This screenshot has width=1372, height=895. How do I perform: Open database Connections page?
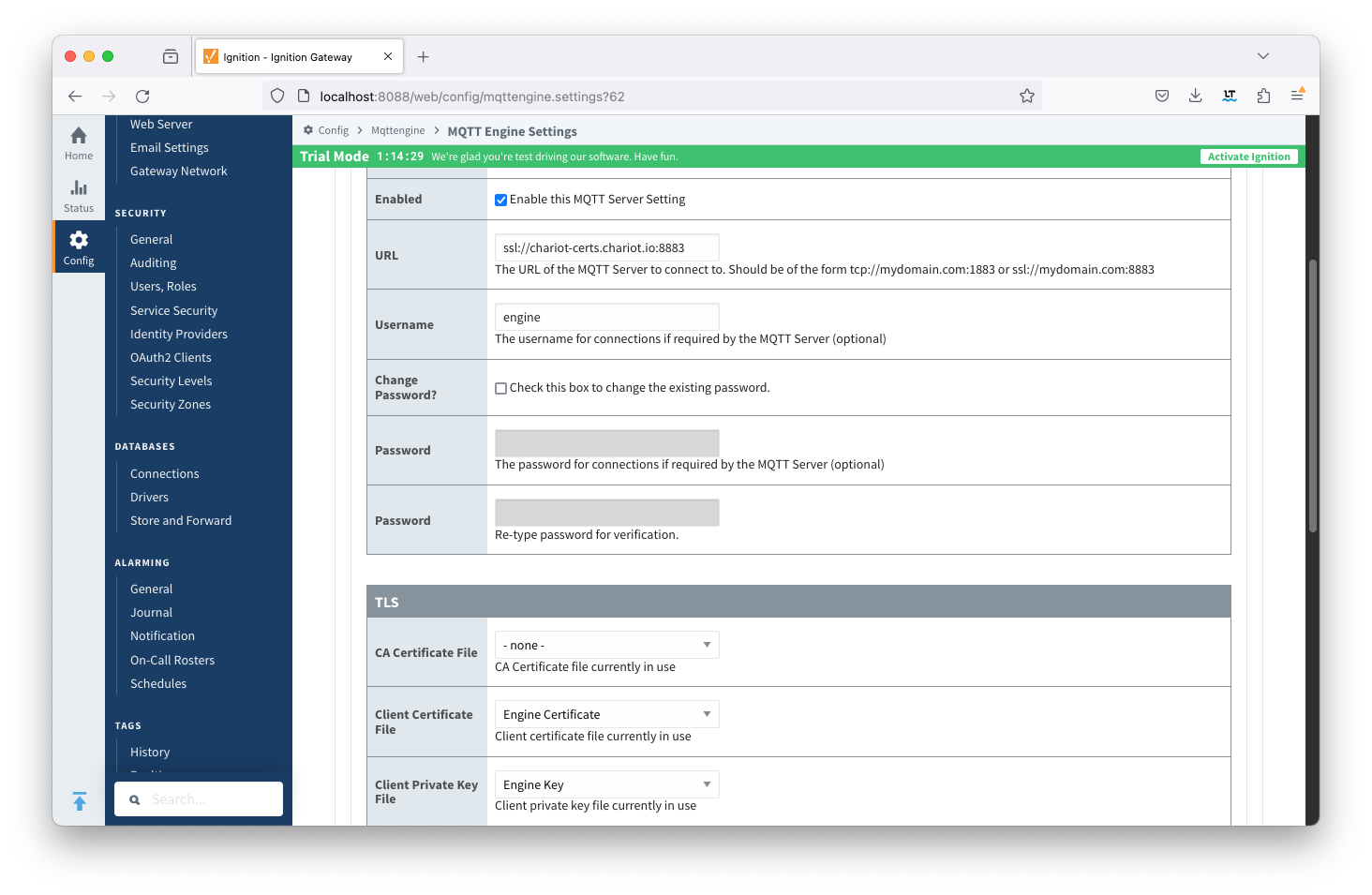pos(165,473)
